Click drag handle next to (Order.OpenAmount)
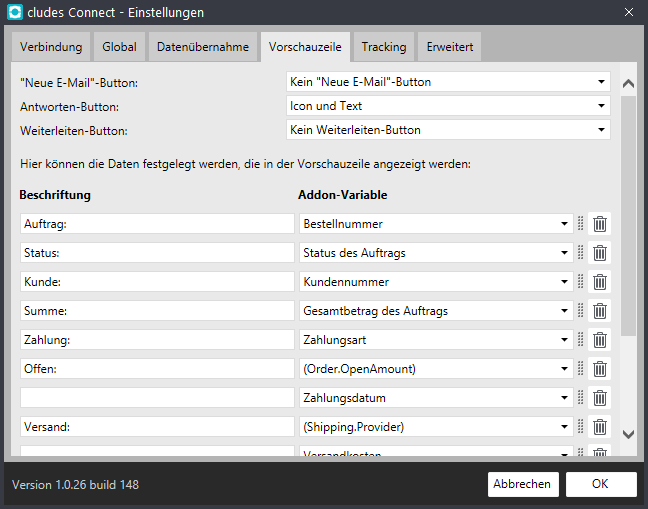648x509 pixels. (581, 368)
